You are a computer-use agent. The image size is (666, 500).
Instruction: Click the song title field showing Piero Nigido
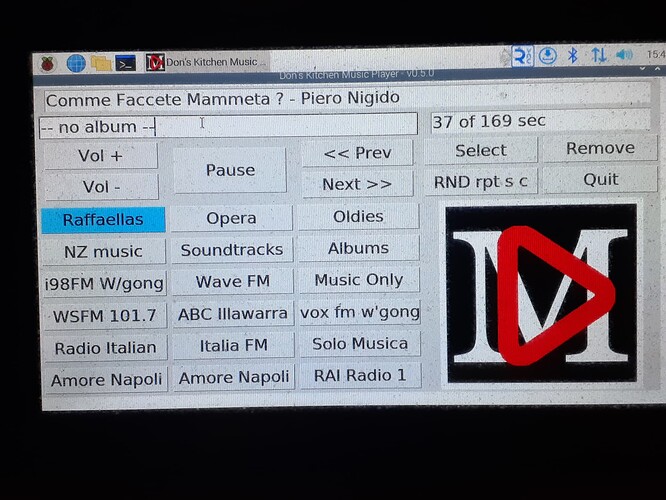click(347, 99)
